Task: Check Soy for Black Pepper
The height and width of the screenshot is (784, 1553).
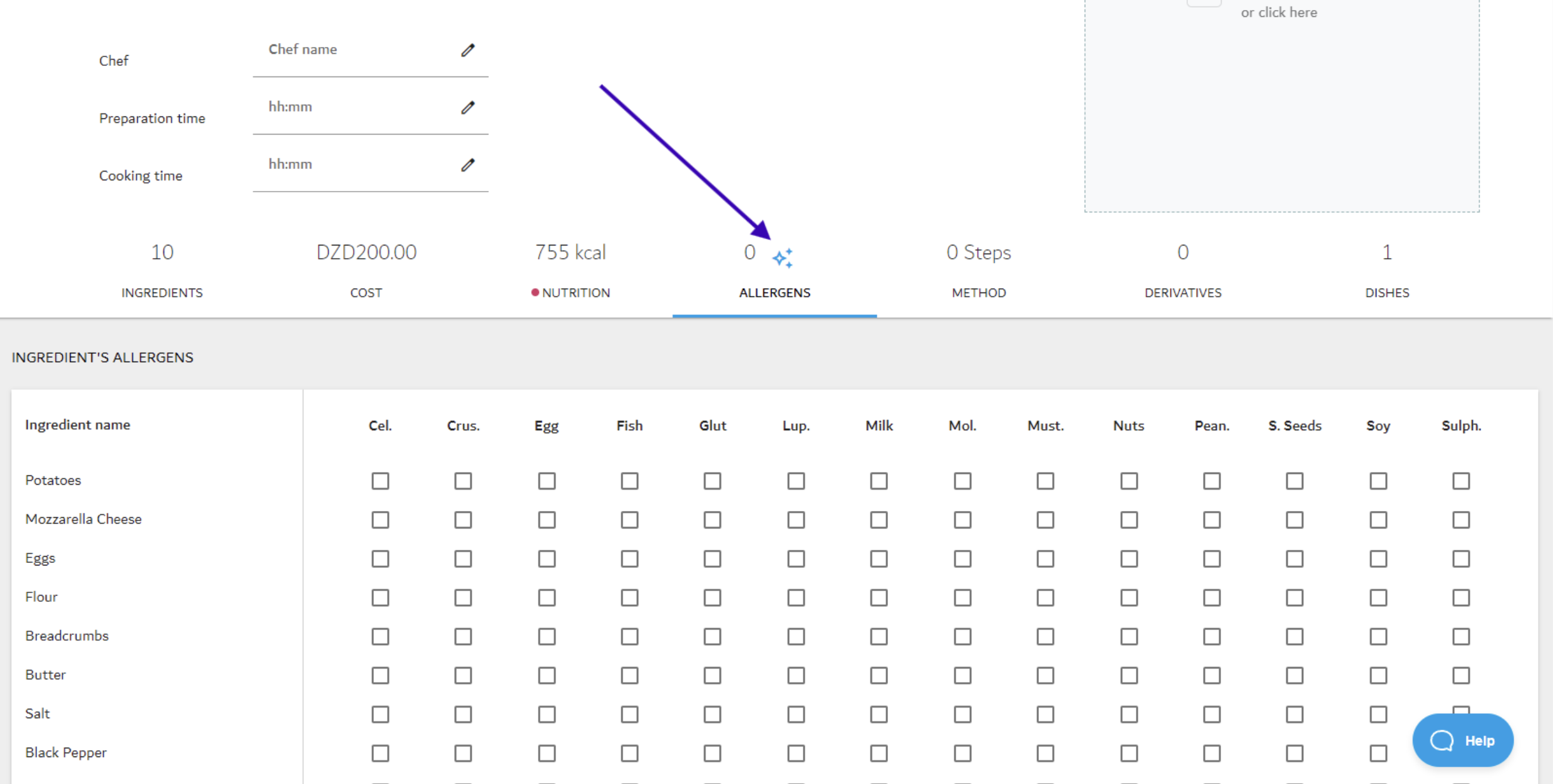Action: coord(1378,753)
